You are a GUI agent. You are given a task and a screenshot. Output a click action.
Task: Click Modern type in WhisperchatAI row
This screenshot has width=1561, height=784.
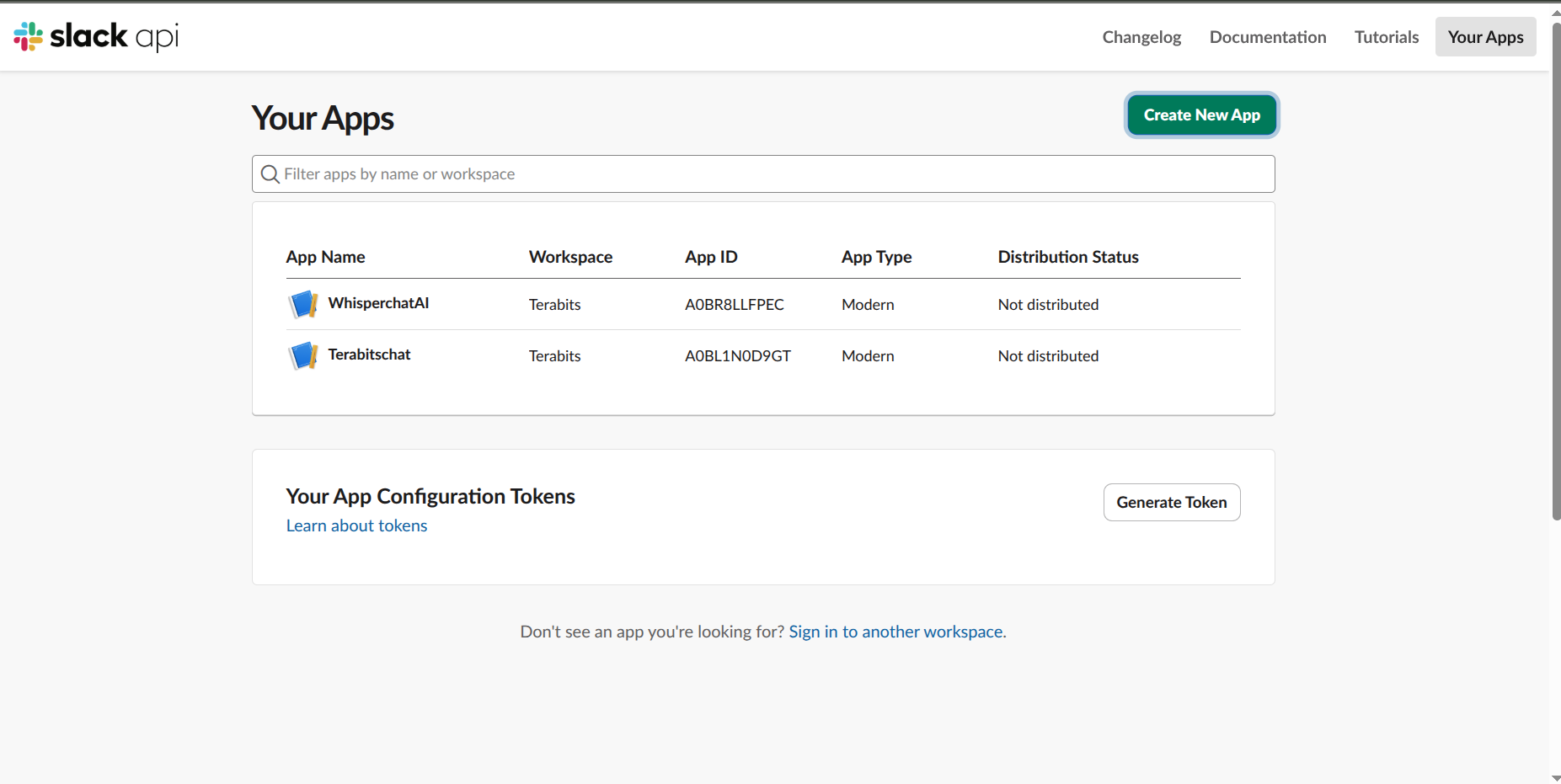pos(868,305)
